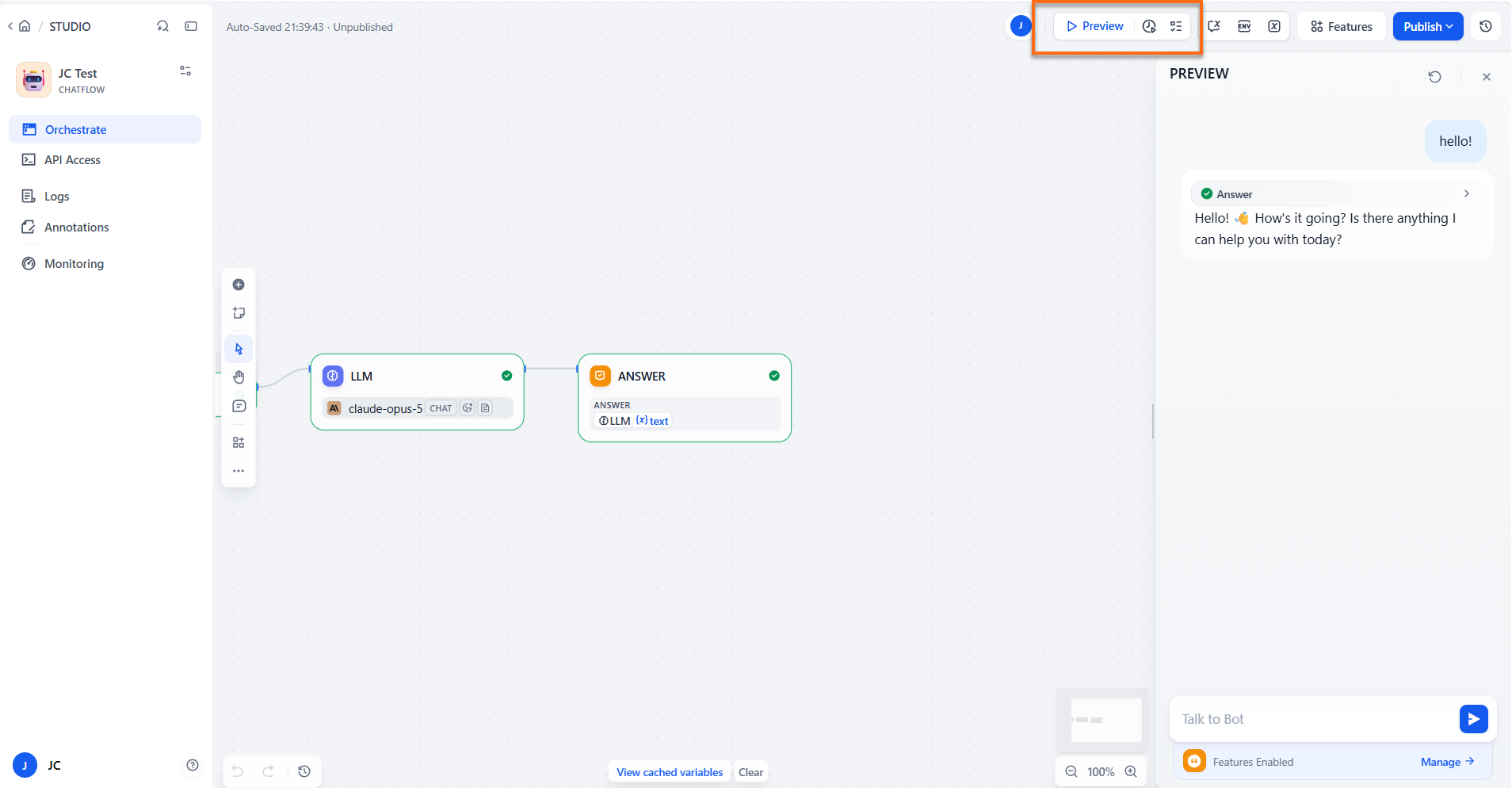Screen dimensions: 1512x788
Task: Click the add node plus icon
Action: point(239,285)
